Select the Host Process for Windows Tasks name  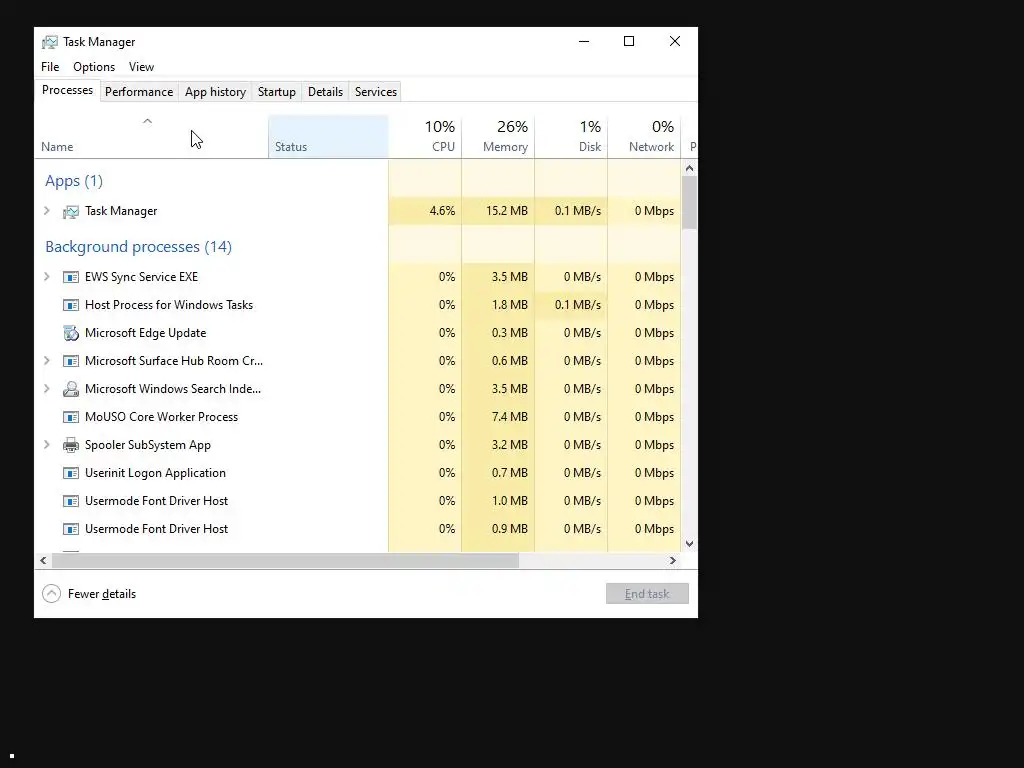tap(168, 305)
